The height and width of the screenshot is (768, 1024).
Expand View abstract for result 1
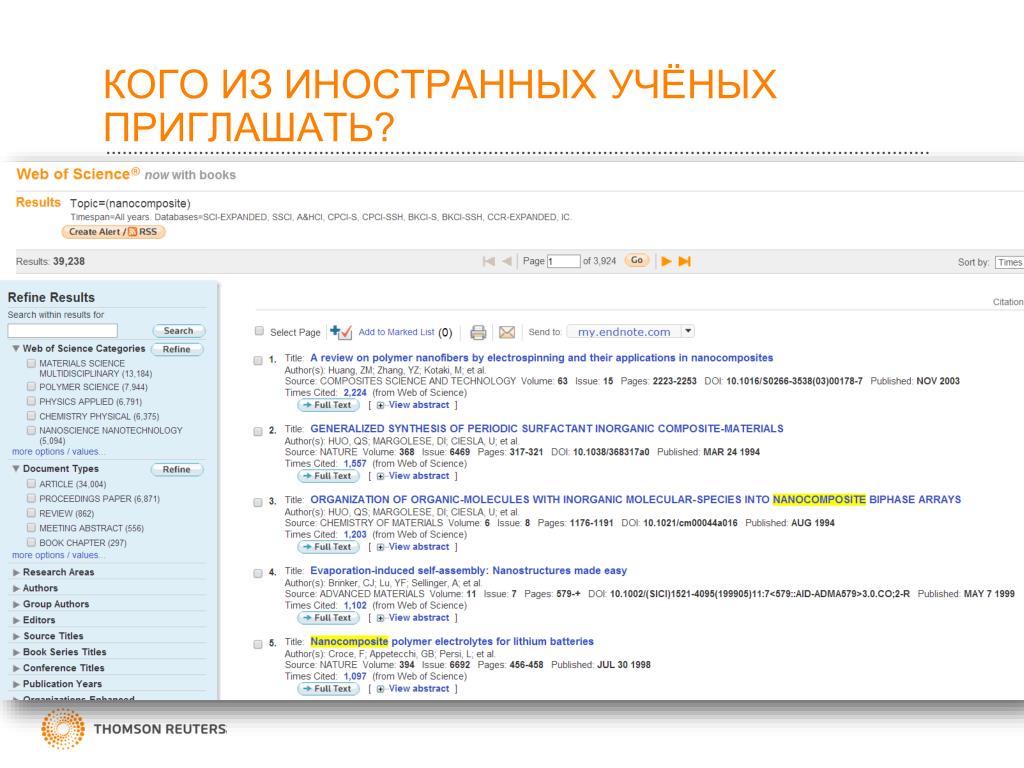(413, 405)
